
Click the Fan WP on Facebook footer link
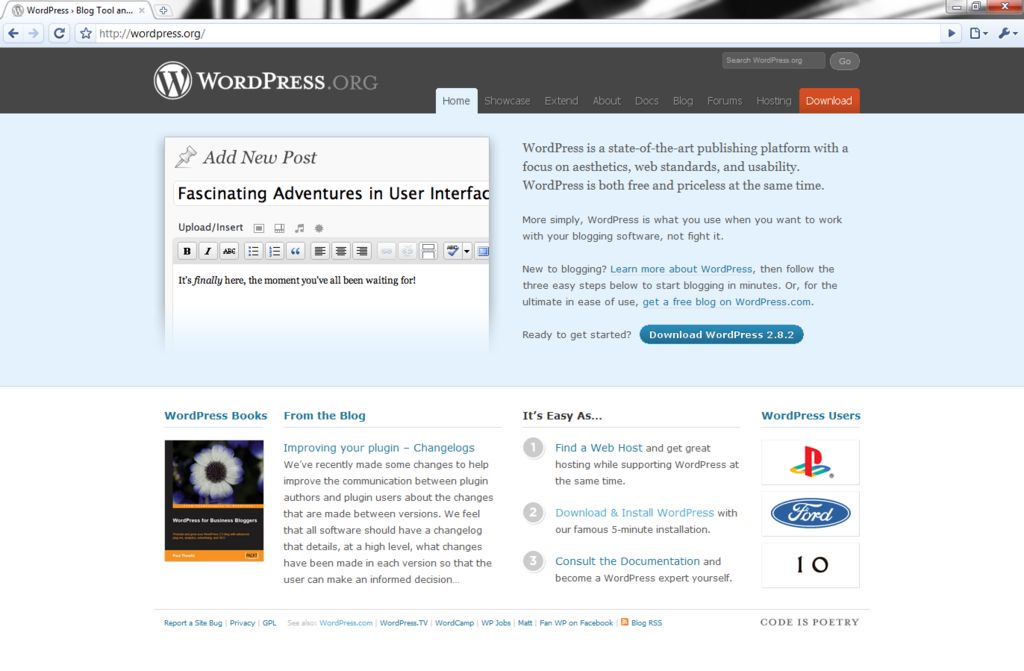(x=576, y=623)
